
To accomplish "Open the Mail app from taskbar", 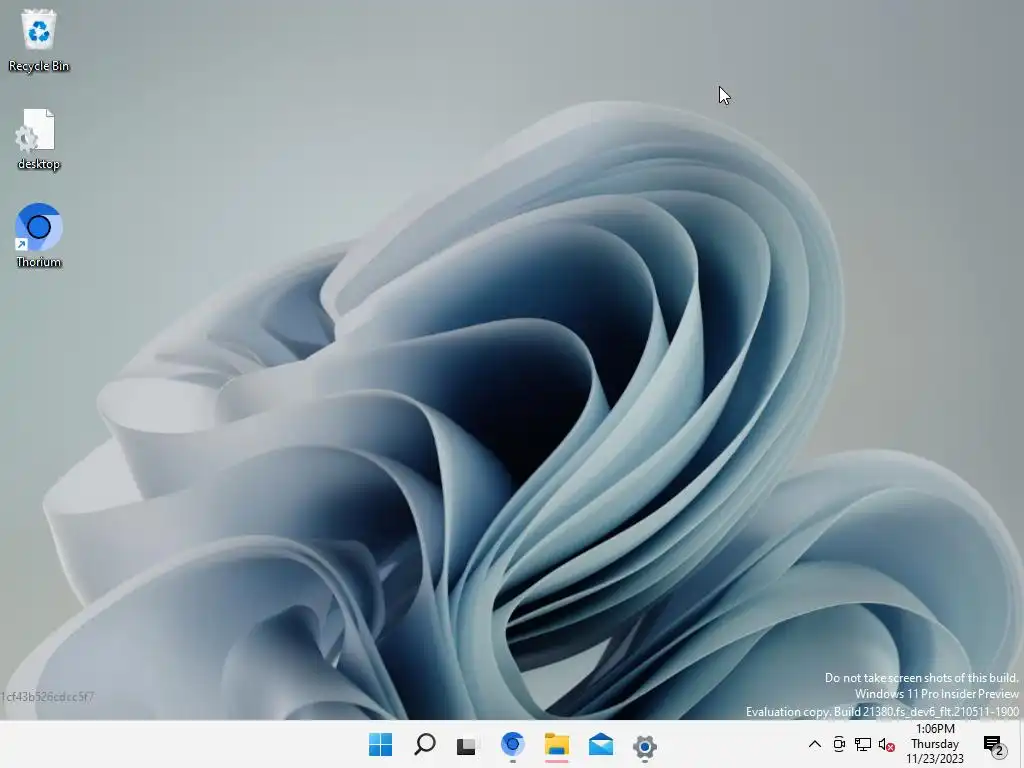I will click(x=601, y=744).
